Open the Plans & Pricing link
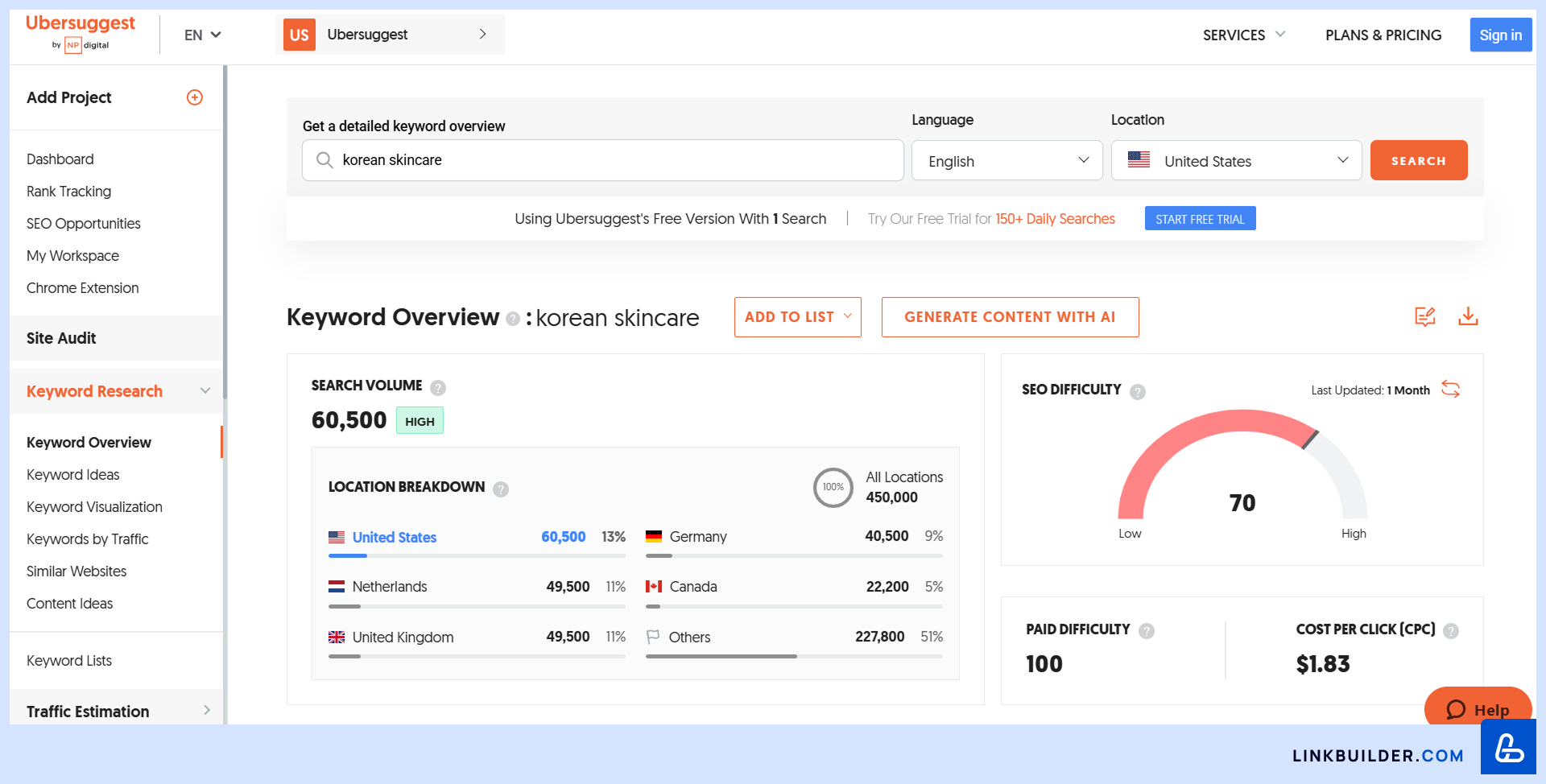 (x=1383, y=35)
